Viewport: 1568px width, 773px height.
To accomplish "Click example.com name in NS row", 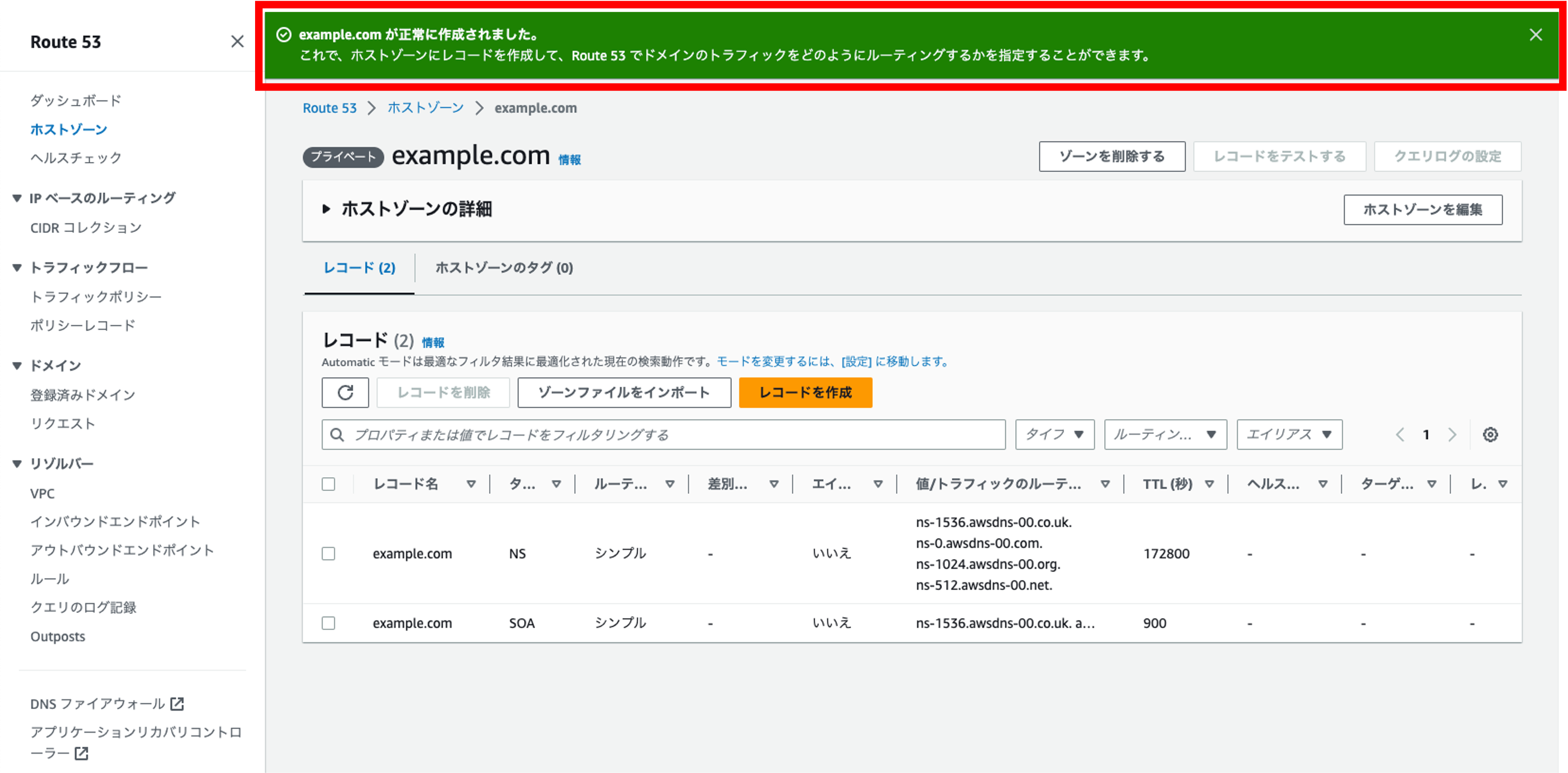I will (x=412, y=554).
